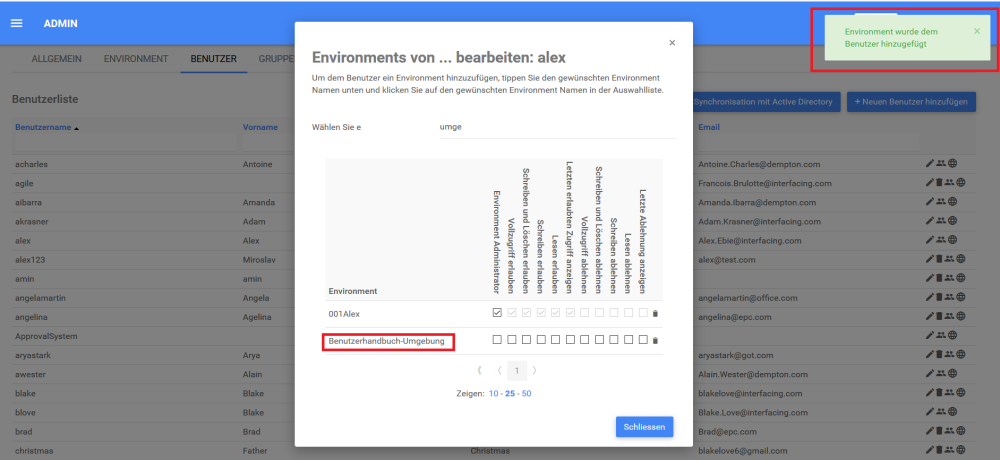This screenshot has height=460, width=1000.
Task: Check Environment Administrator for Benutzerhandbuch-Umgebung
Action: click(x=497, y=341)
